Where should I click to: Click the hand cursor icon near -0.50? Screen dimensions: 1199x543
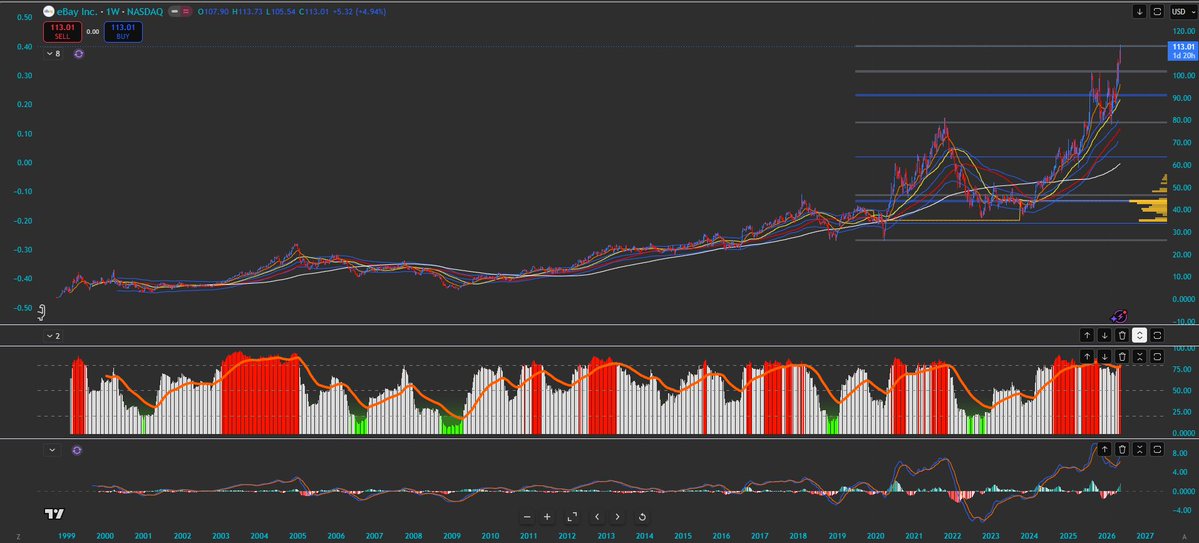(x=41, y=312)
